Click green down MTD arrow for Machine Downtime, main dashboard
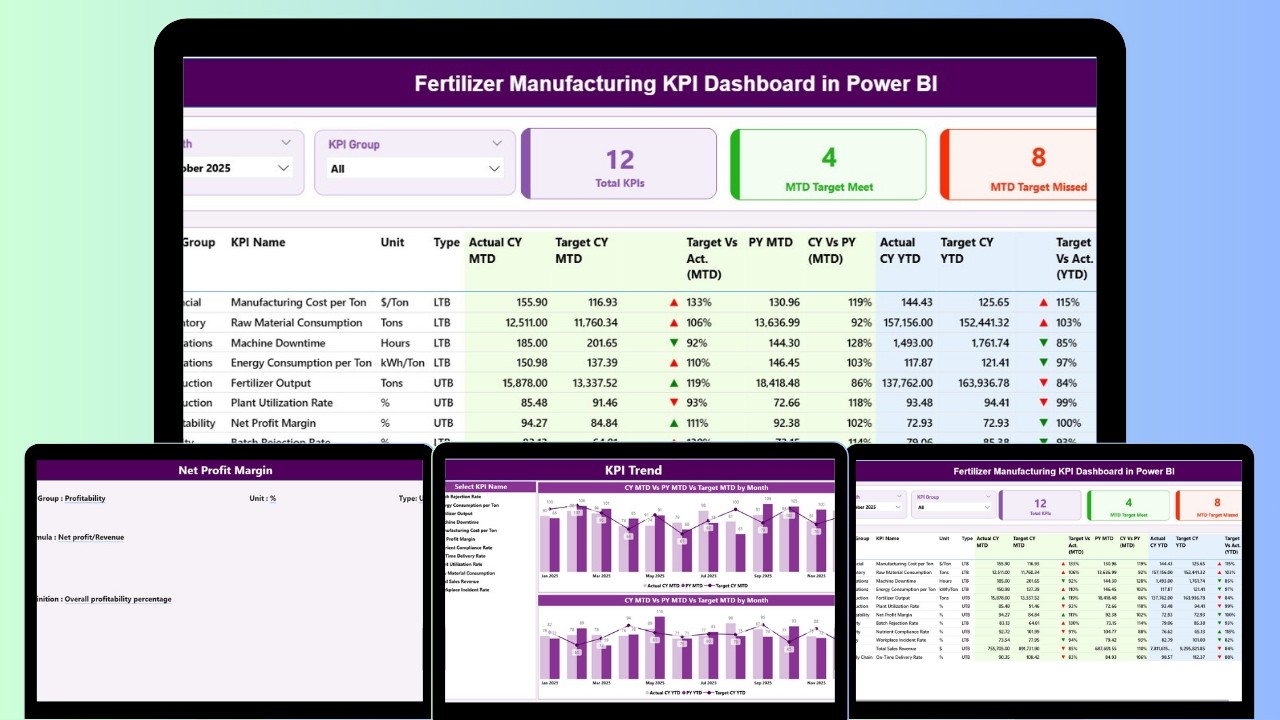This screenshot has width=1280, height=720. coord(674,342)
